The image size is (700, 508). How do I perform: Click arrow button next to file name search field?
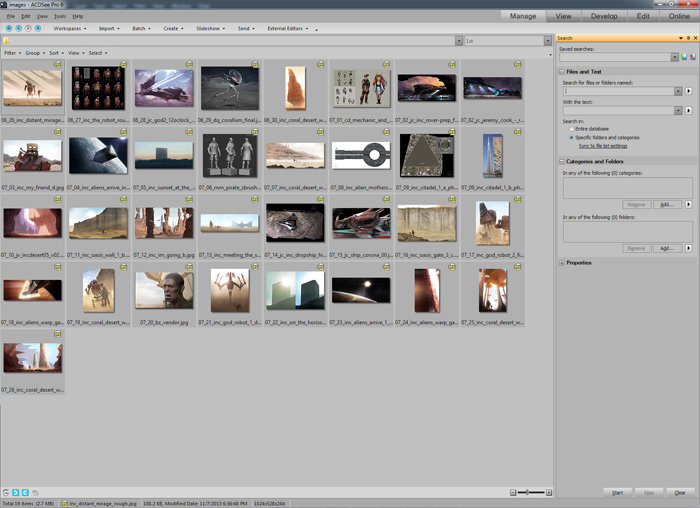click(688, 91)
